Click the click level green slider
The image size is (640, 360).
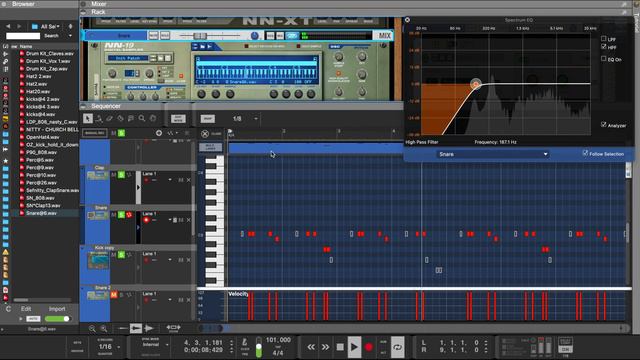pos(259,347)
